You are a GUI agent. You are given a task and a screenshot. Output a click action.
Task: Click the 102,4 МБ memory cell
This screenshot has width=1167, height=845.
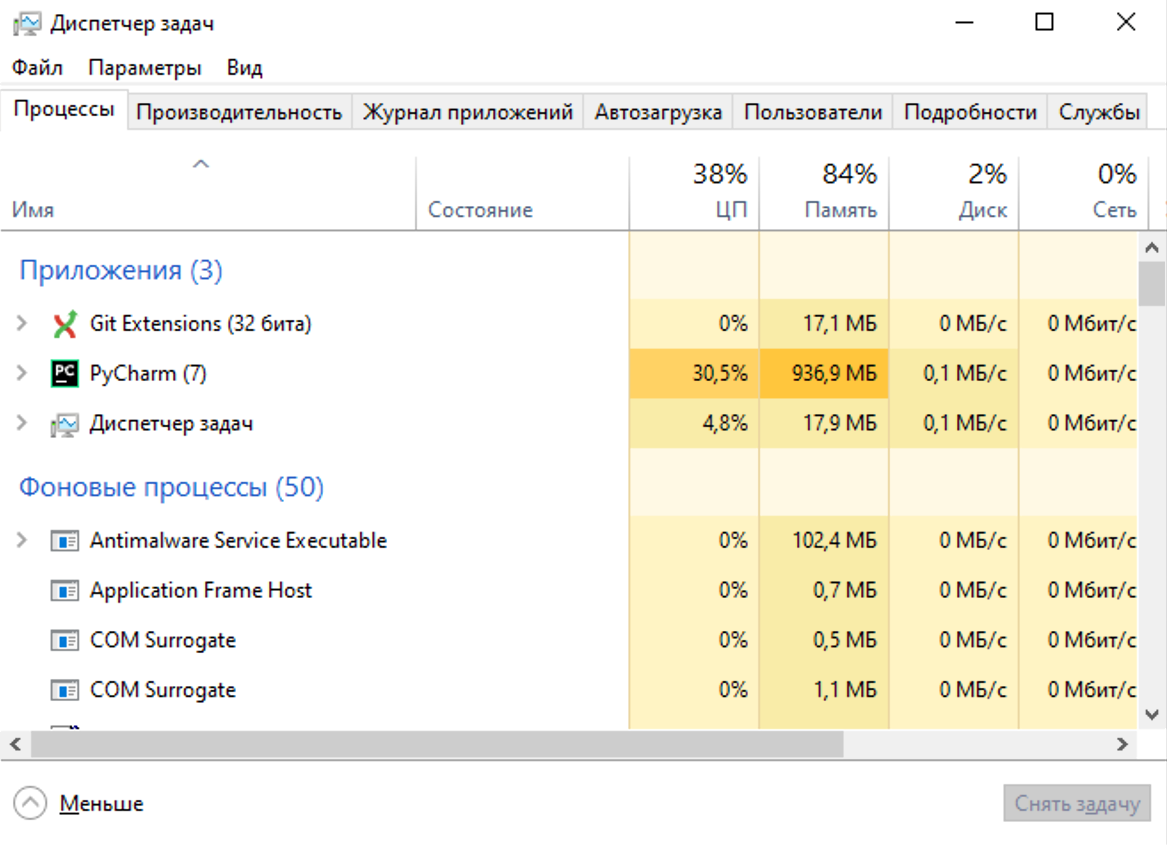[x=824, y=541]
